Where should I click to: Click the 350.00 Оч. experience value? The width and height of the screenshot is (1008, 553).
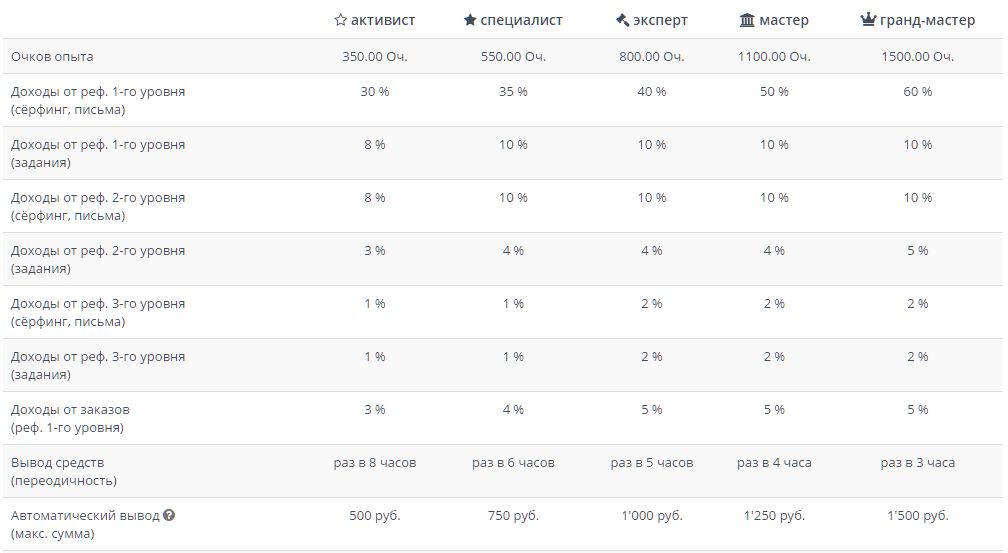375,57
